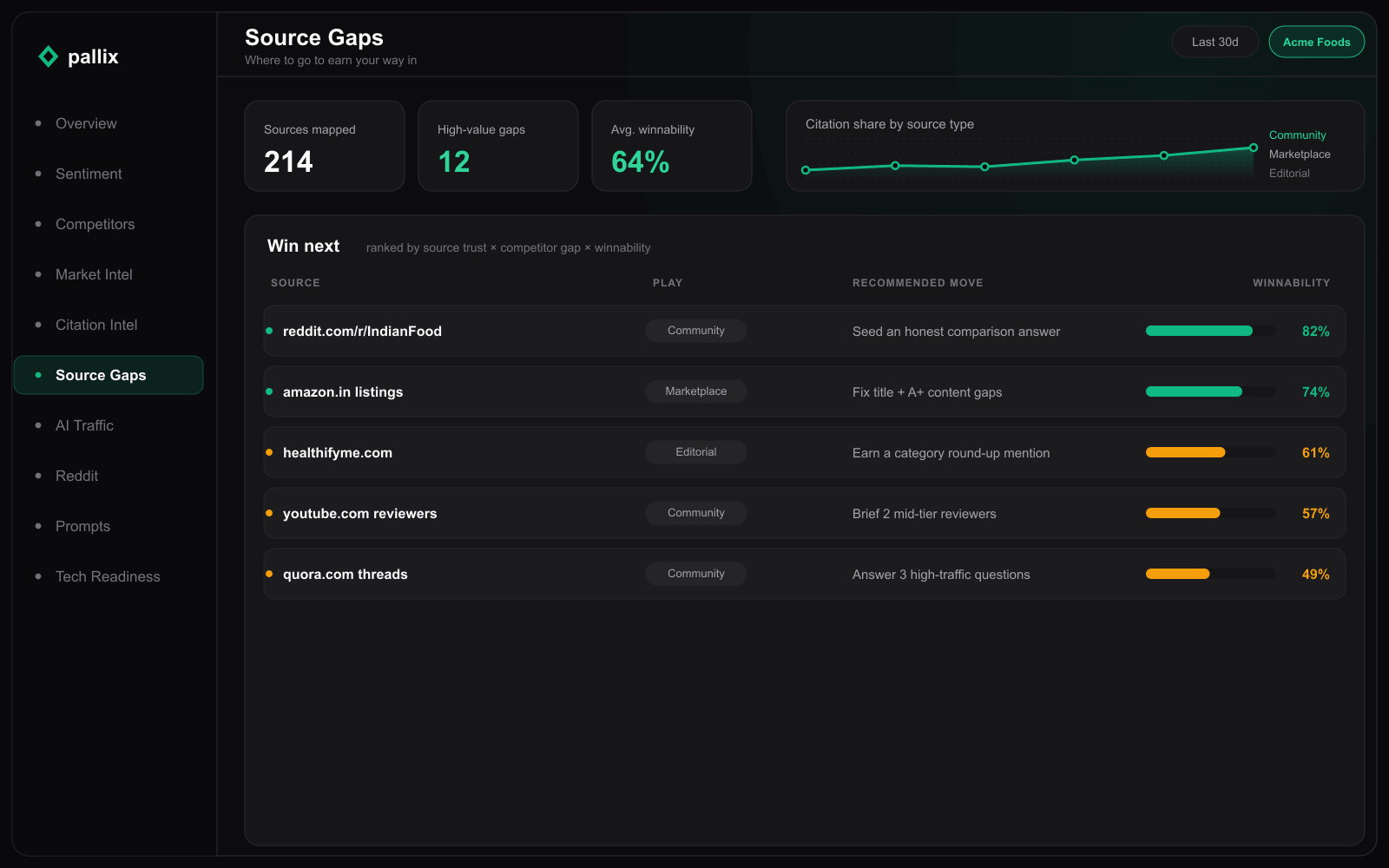
Task: Click the first point on citation share chart
Action: coord(806,170)
